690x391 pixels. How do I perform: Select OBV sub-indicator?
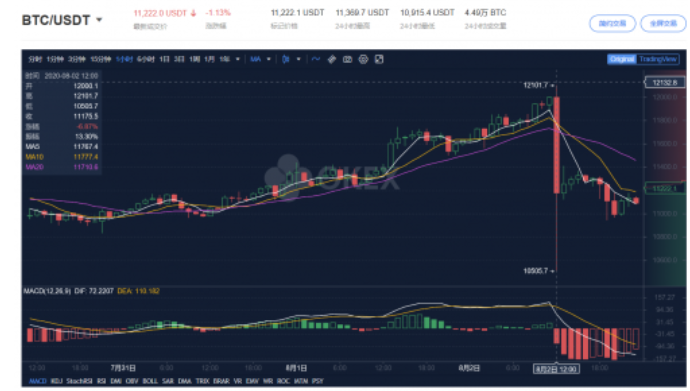pos(132,381)
